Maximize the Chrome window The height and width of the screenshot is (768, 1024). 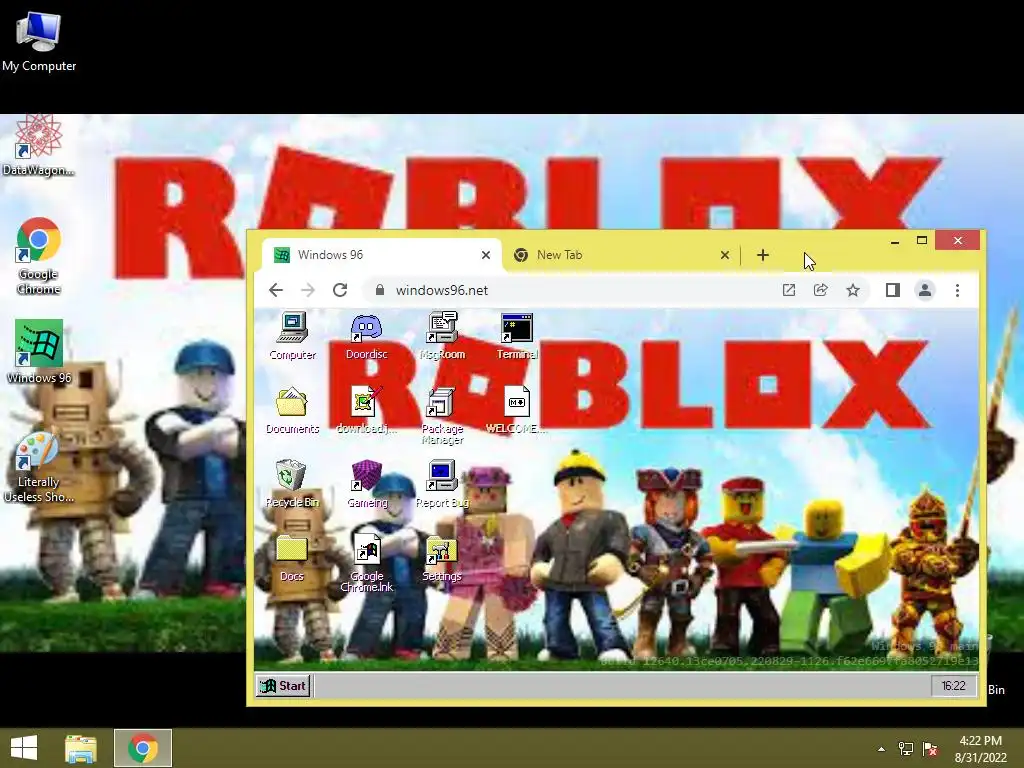[921, 241]
